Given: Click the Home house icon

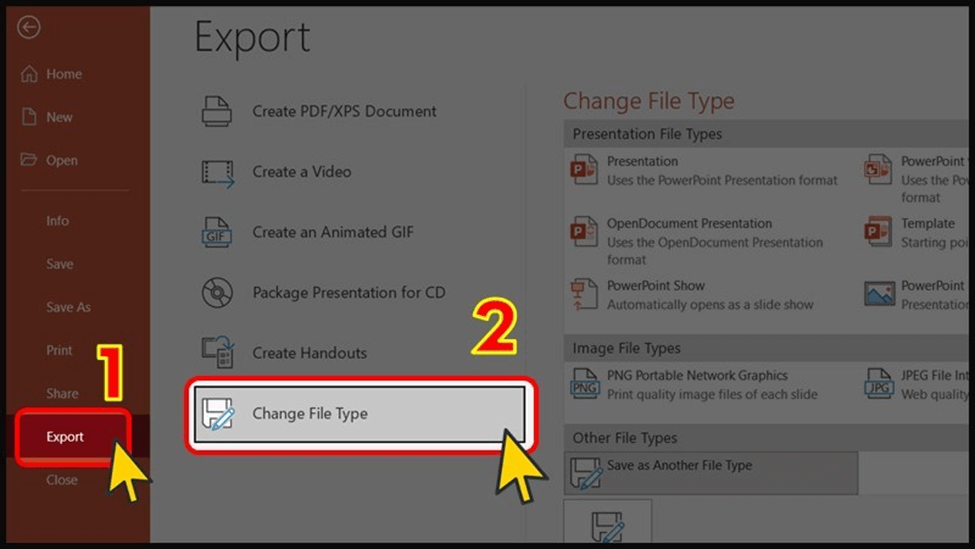Looking at the screenshot, I should tap(29, 74).
